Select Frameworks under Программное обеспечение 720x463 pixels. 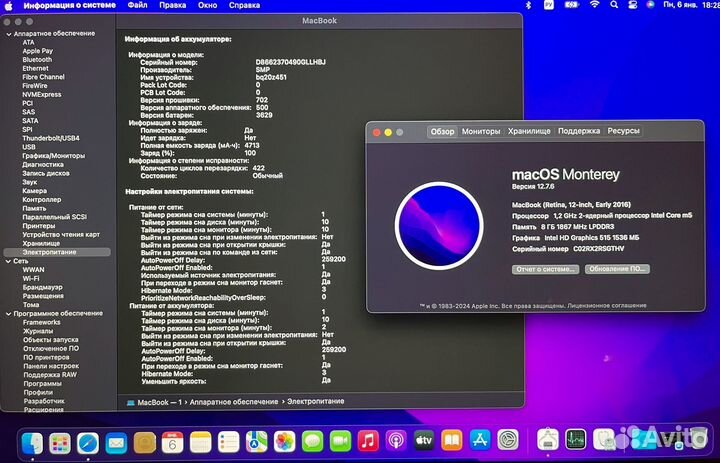coord(42,322)
